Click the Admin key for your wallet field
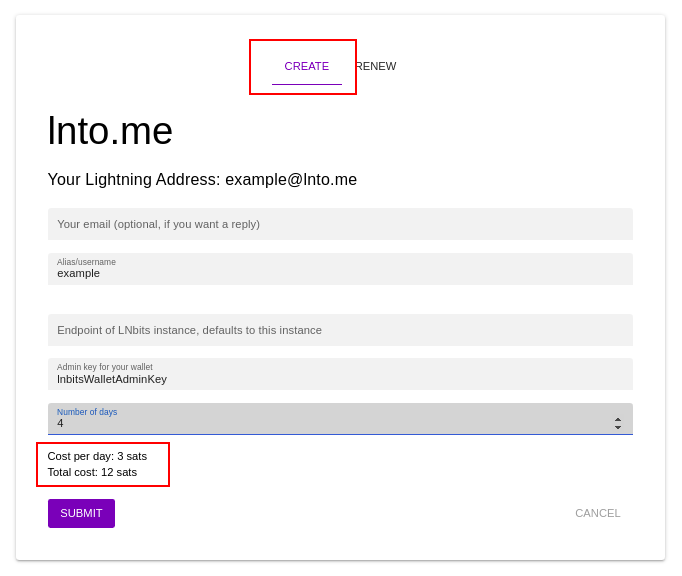 pos(340,374)
